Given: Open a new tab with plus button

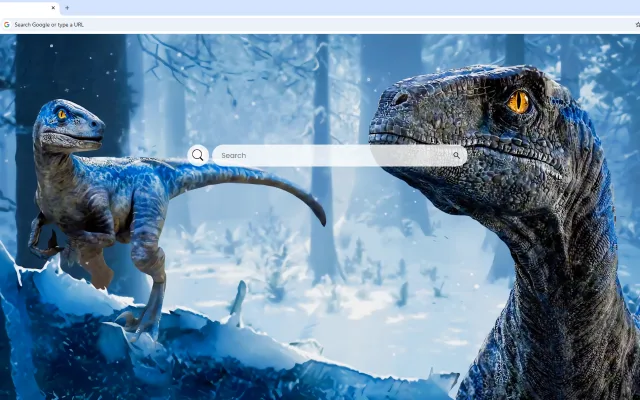Looking at the screenshot, I should pyautogui.click(x=67, y=8).
